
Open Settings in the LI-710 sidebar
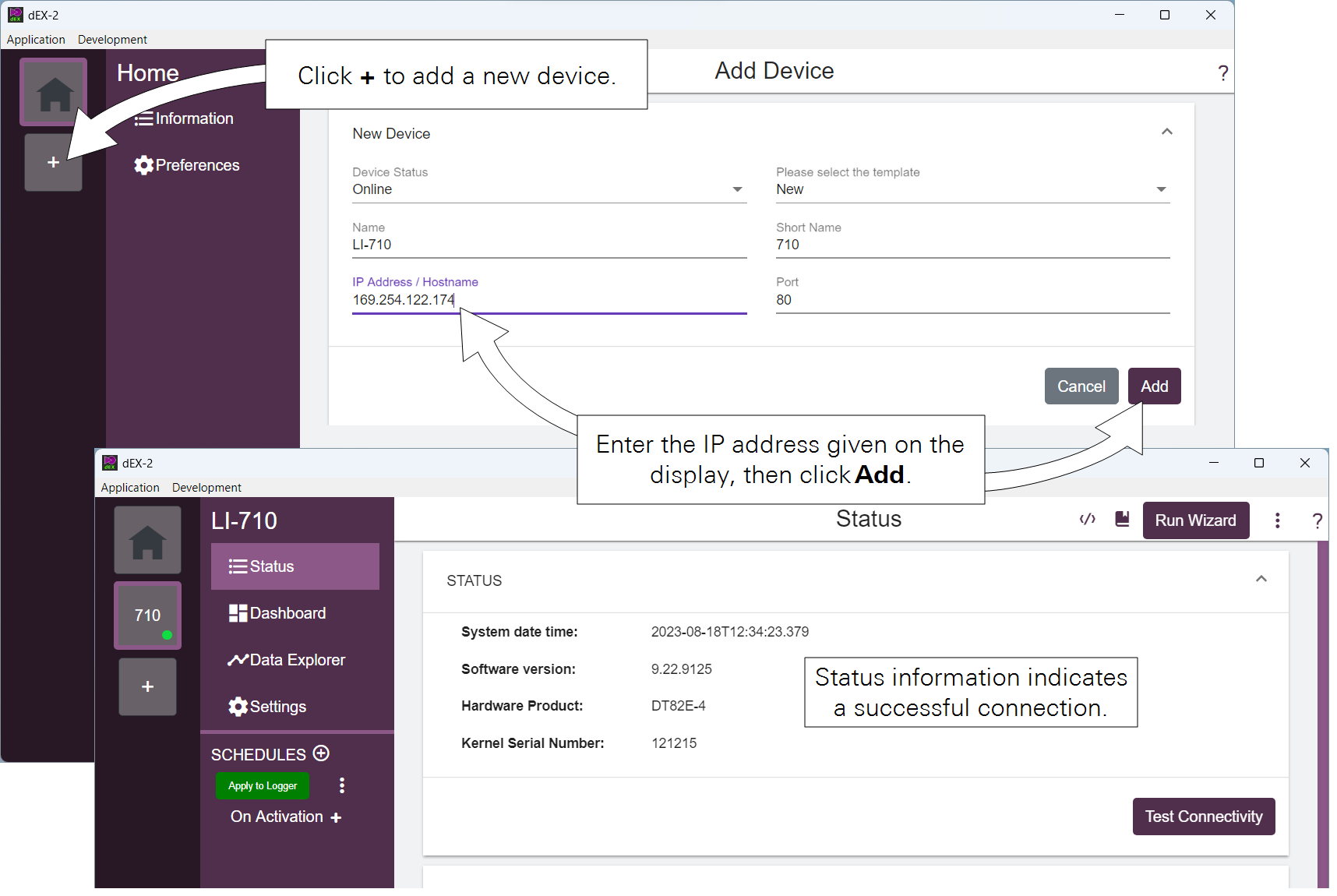click(x=267, y=707)
